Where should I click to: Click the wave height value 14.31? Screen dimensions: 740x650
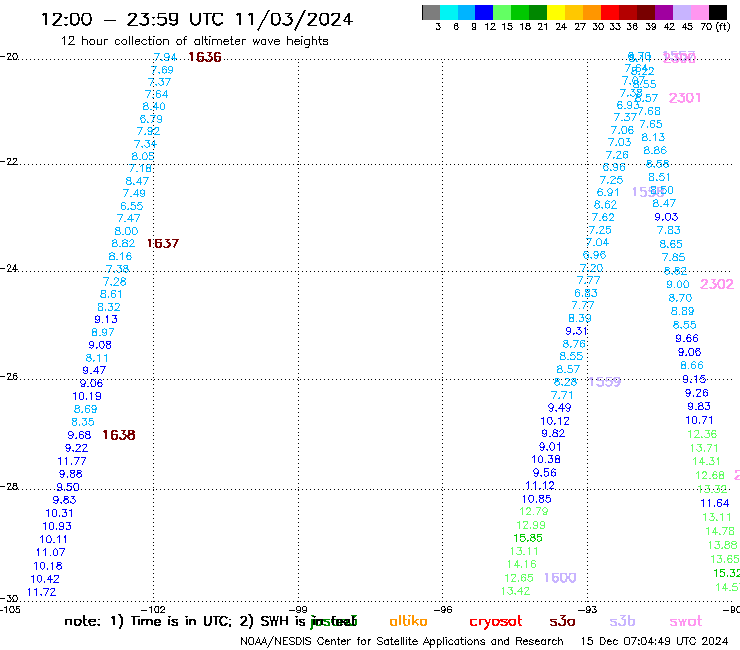coord(706,461)
